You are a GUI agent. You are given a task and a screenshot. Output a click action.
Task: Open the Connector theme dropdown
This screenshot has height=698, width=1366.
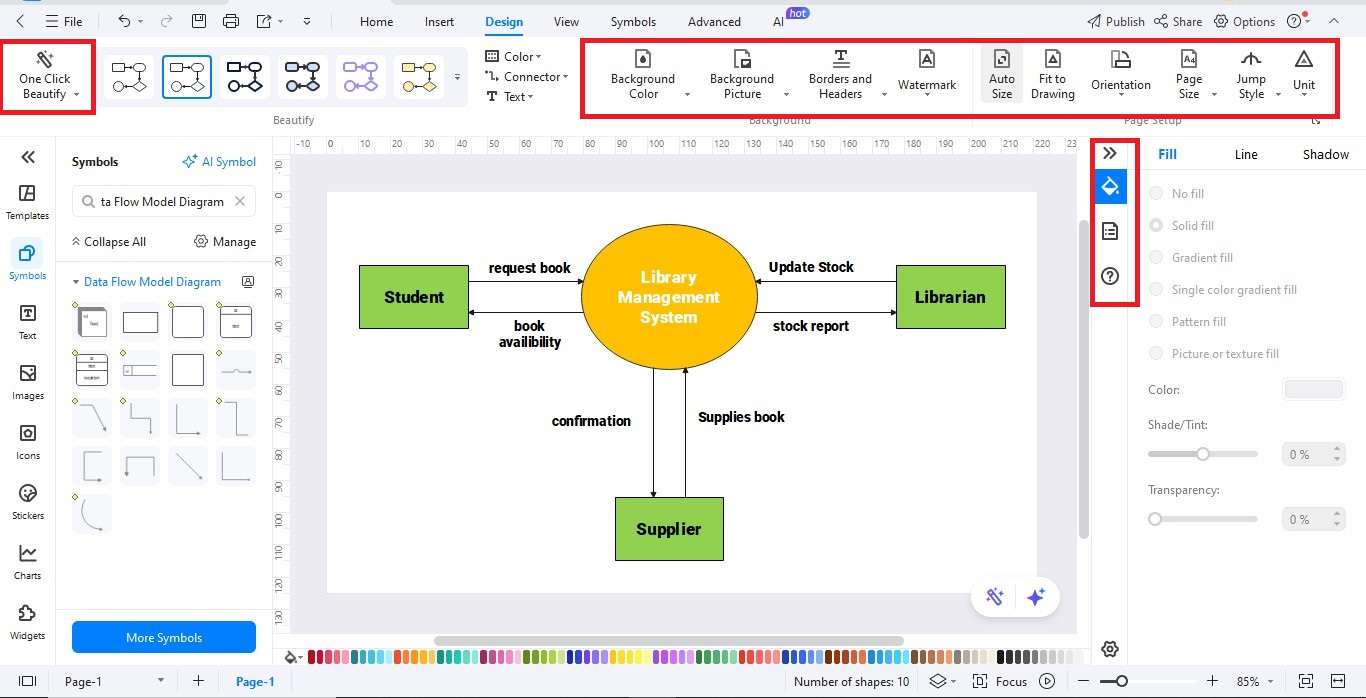click(x=526, y=77)
